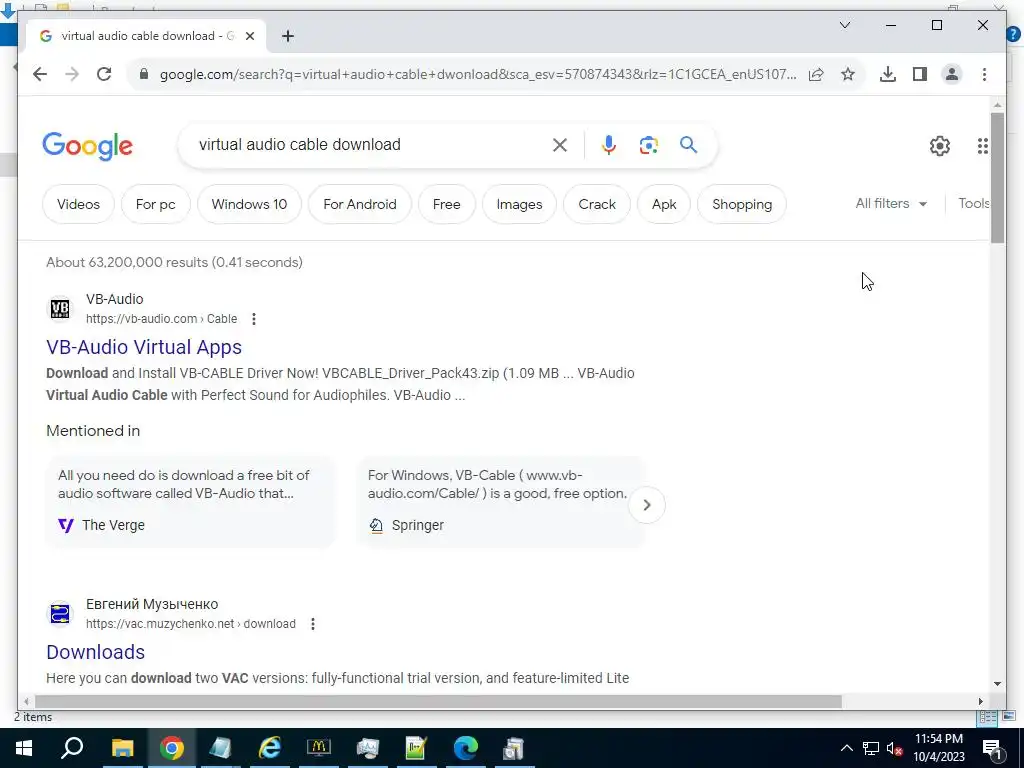Clear the search query with the X
This screenshot has width=1024, height=768.
pos(560,145)
